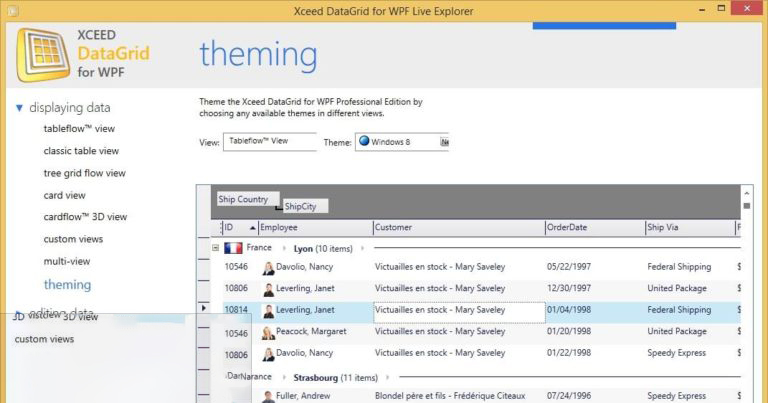This screenshot has height=403, width=768.
Task: Click Margaret Peacock's employee photo
Action: coord(268,332)
